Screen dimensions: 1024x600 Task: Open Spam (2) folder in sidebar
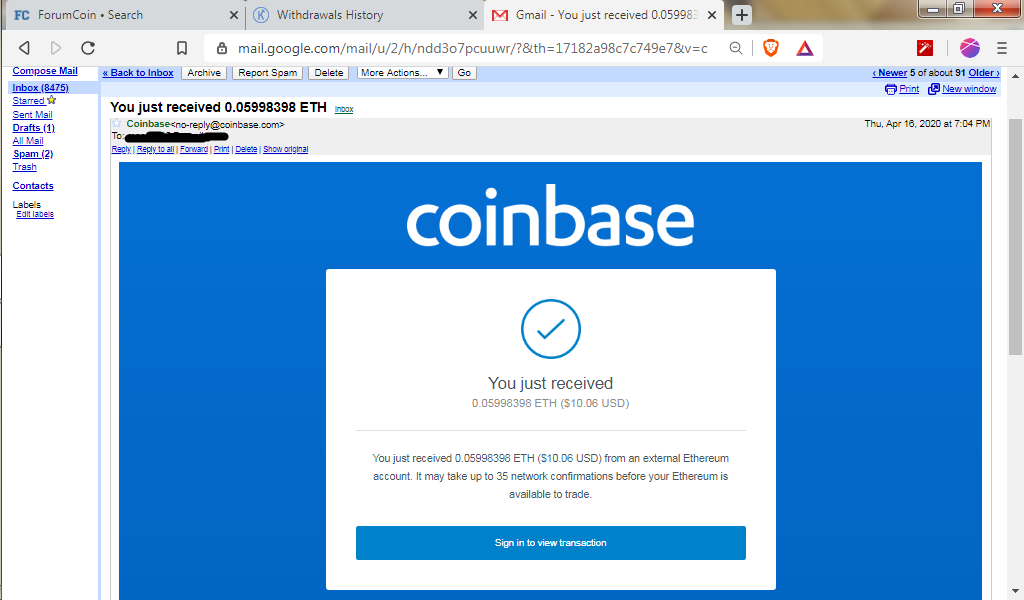click(x=33, y=153)
